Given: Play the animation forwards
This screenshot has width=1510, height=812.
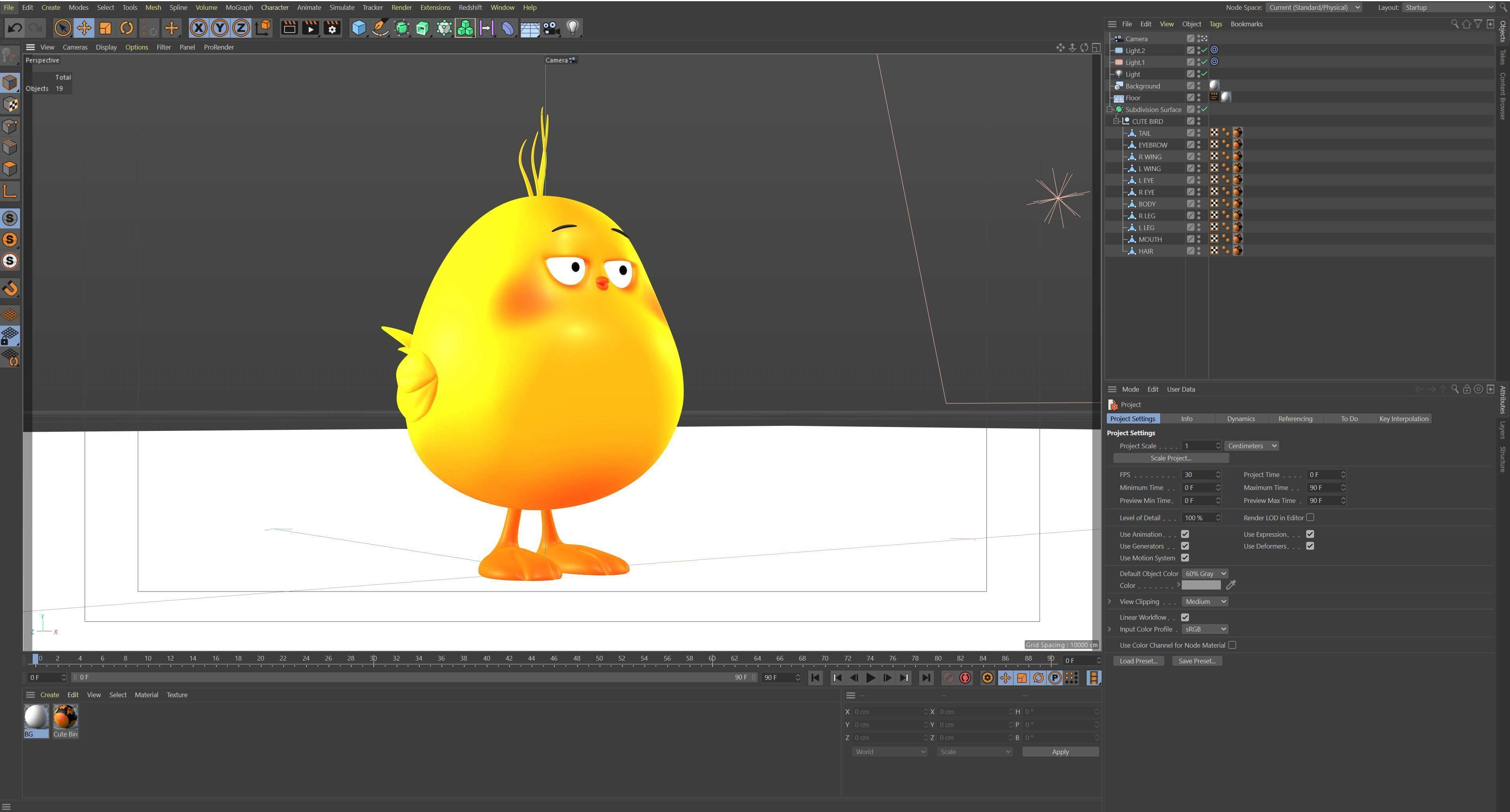Looking at the screenshot, I should click(871, 678).
